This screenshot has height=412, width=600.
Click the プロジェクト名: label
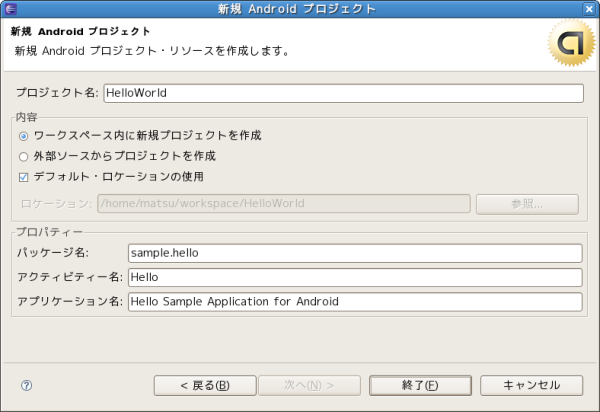click(57, 93)
